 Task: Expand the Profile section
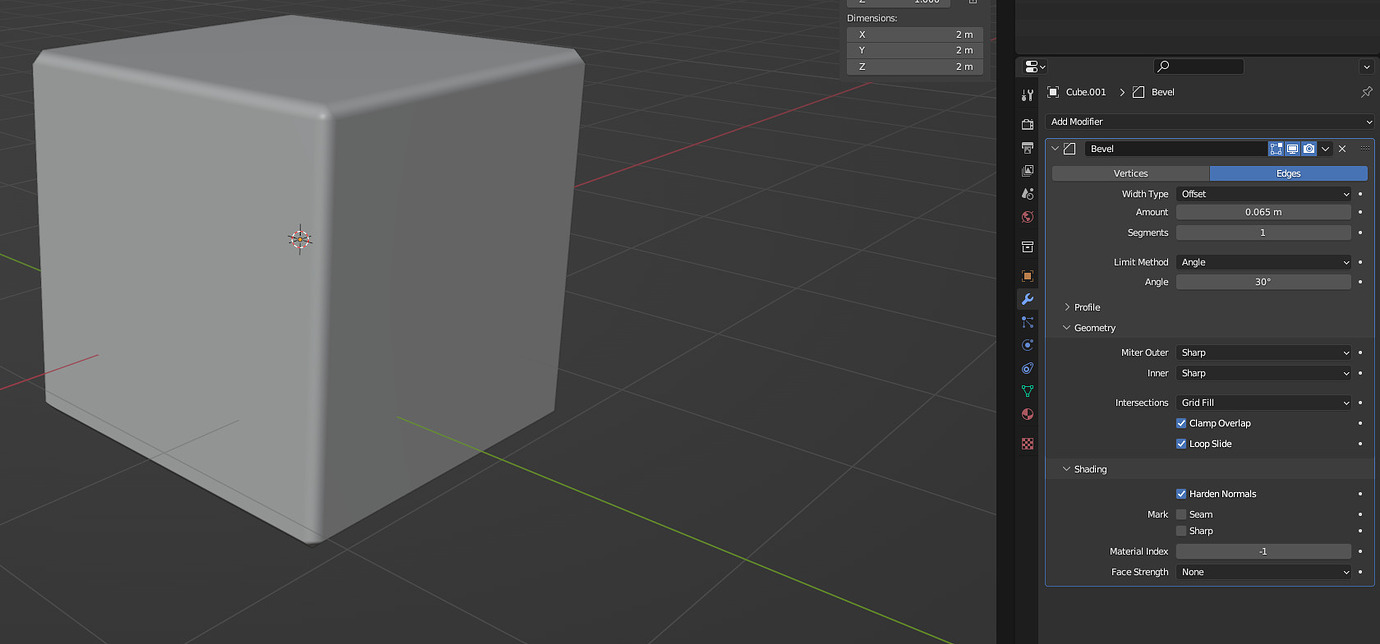[1083, 307]
